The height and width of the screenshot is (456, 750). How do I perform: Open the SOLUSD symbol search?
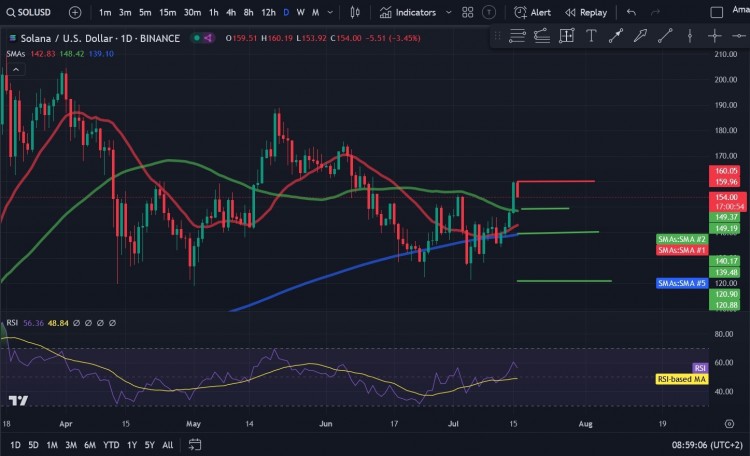(29, 12)
